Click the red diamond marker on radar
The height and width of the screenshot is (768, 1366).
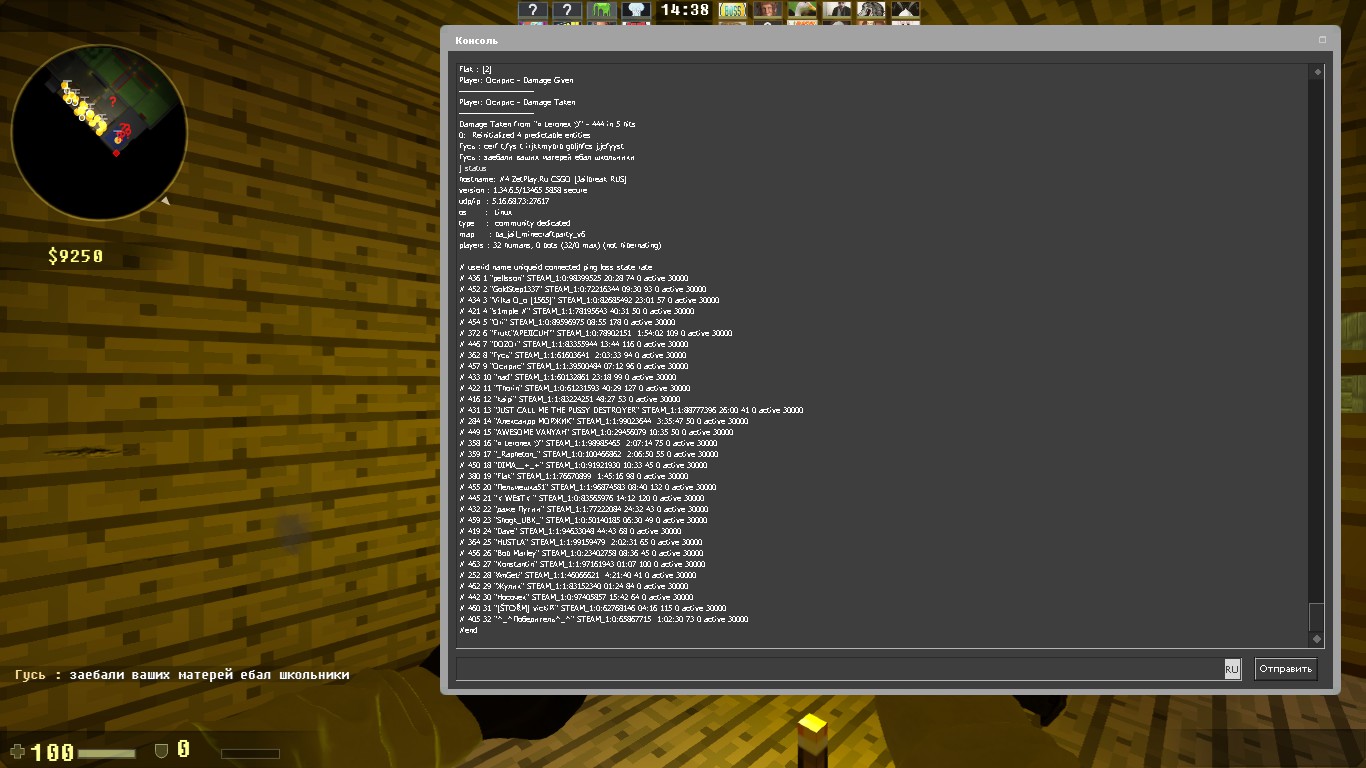pos(116,153)
